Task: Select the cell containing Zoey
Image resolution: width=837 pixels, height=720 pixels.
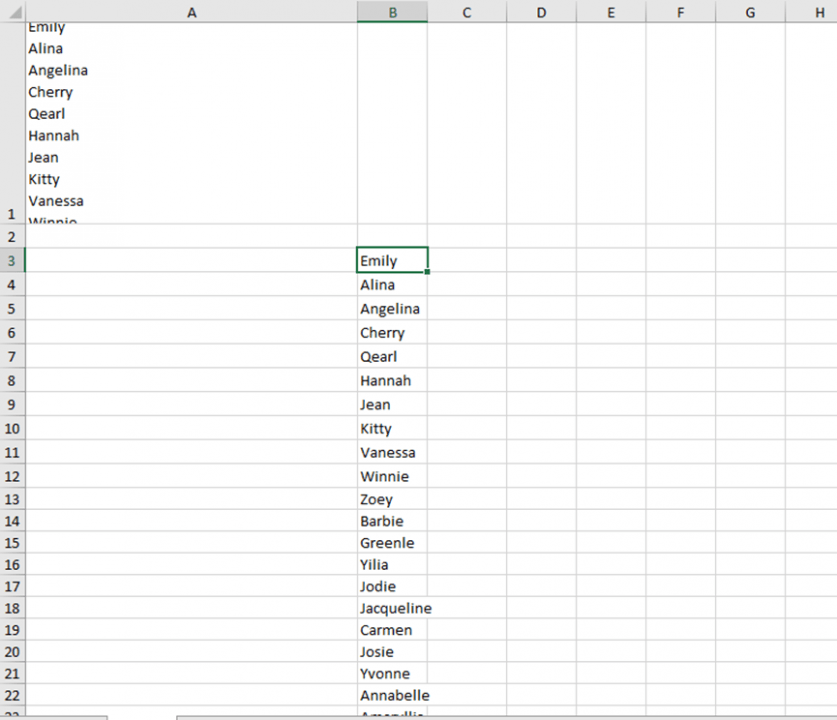Action: [x=391, y=499]
